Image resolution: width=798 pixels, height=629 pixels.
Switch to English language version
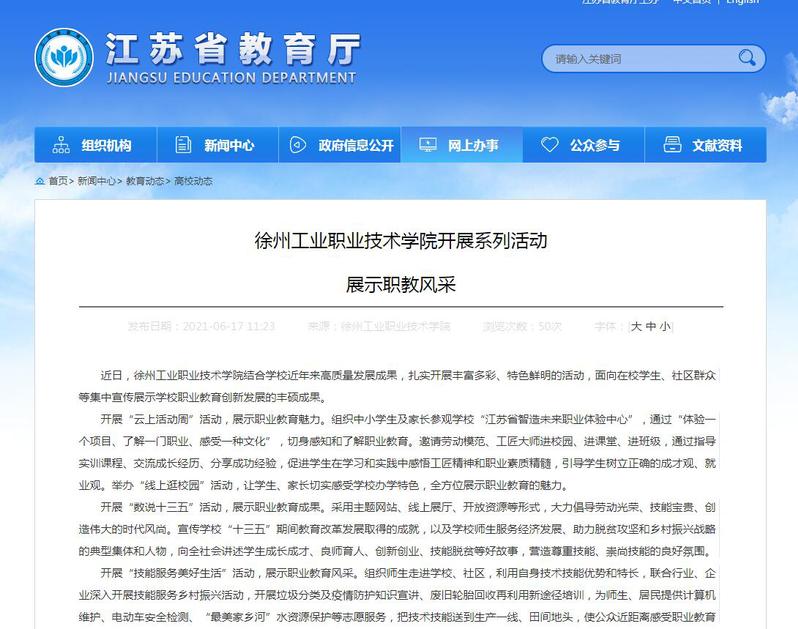pyautogui.click(x=742, y=3)
